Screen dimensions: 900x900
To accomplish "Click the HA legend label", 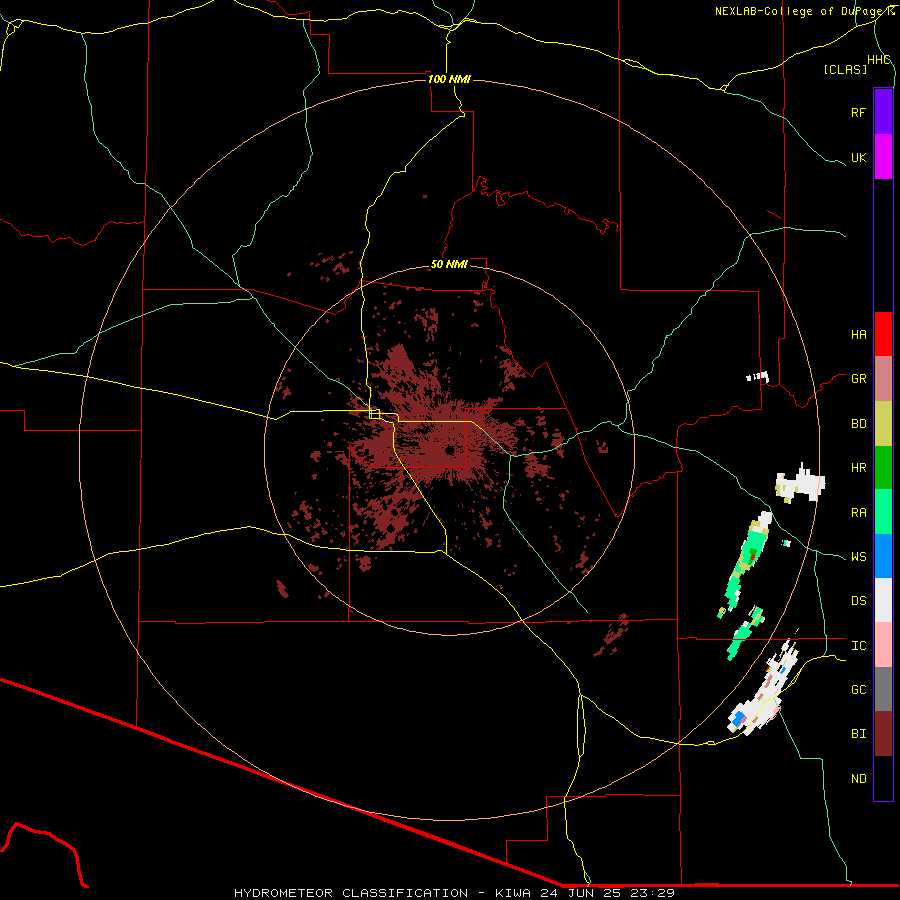I will click(x=859, y=335).
